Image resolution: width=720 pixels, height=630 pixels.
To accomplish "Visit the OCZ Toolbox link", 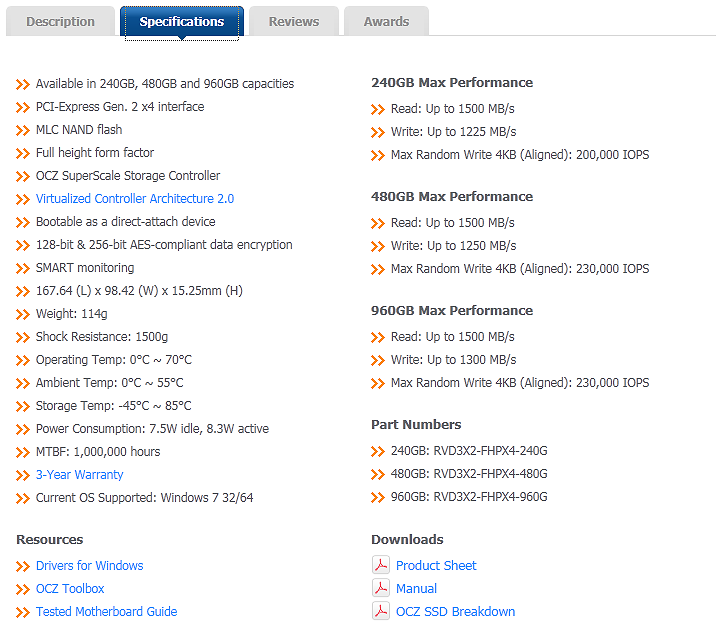I will 70,589.
